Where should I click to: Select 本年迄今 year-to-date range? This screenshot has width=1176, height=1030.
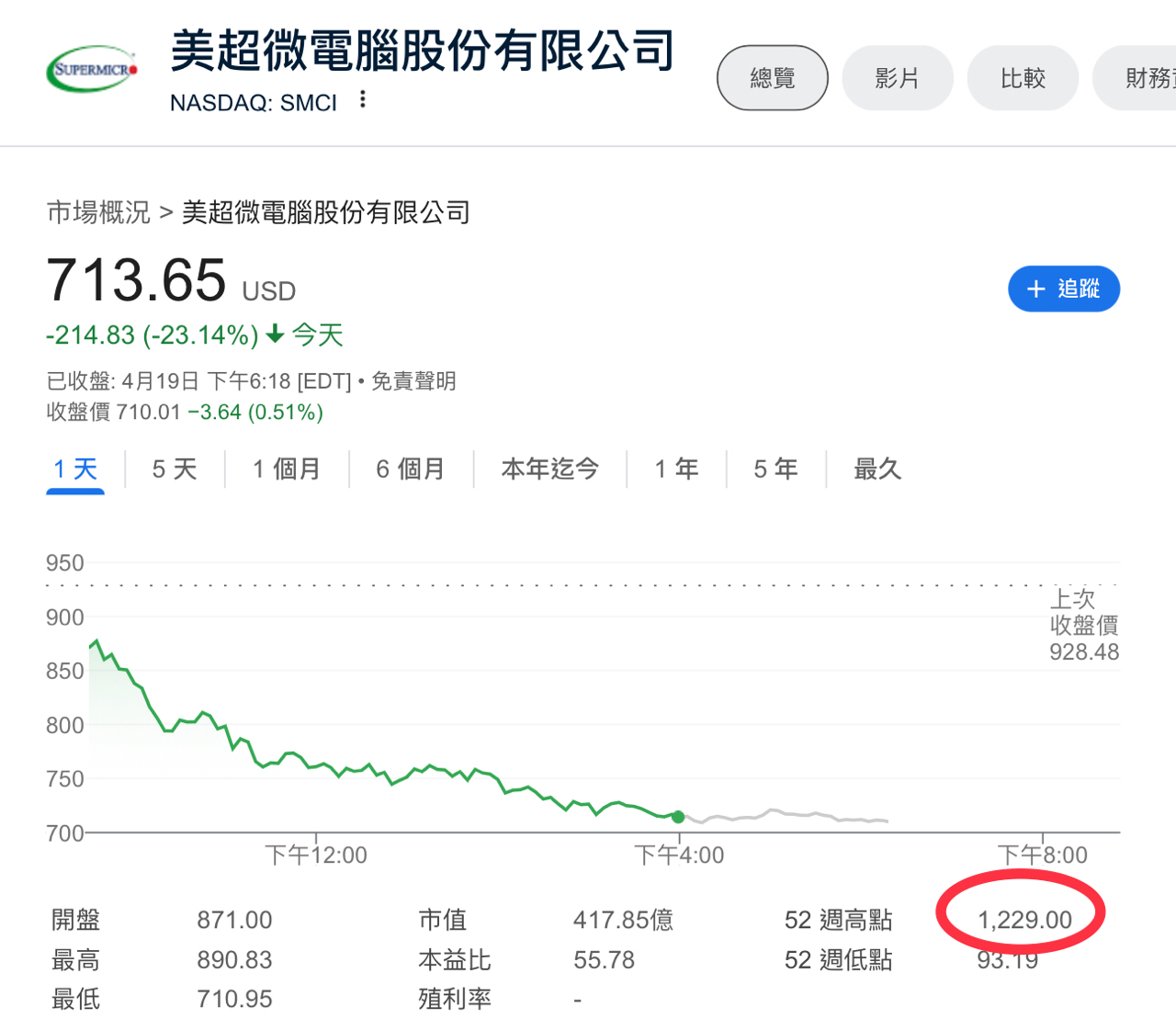coord(549,470)
